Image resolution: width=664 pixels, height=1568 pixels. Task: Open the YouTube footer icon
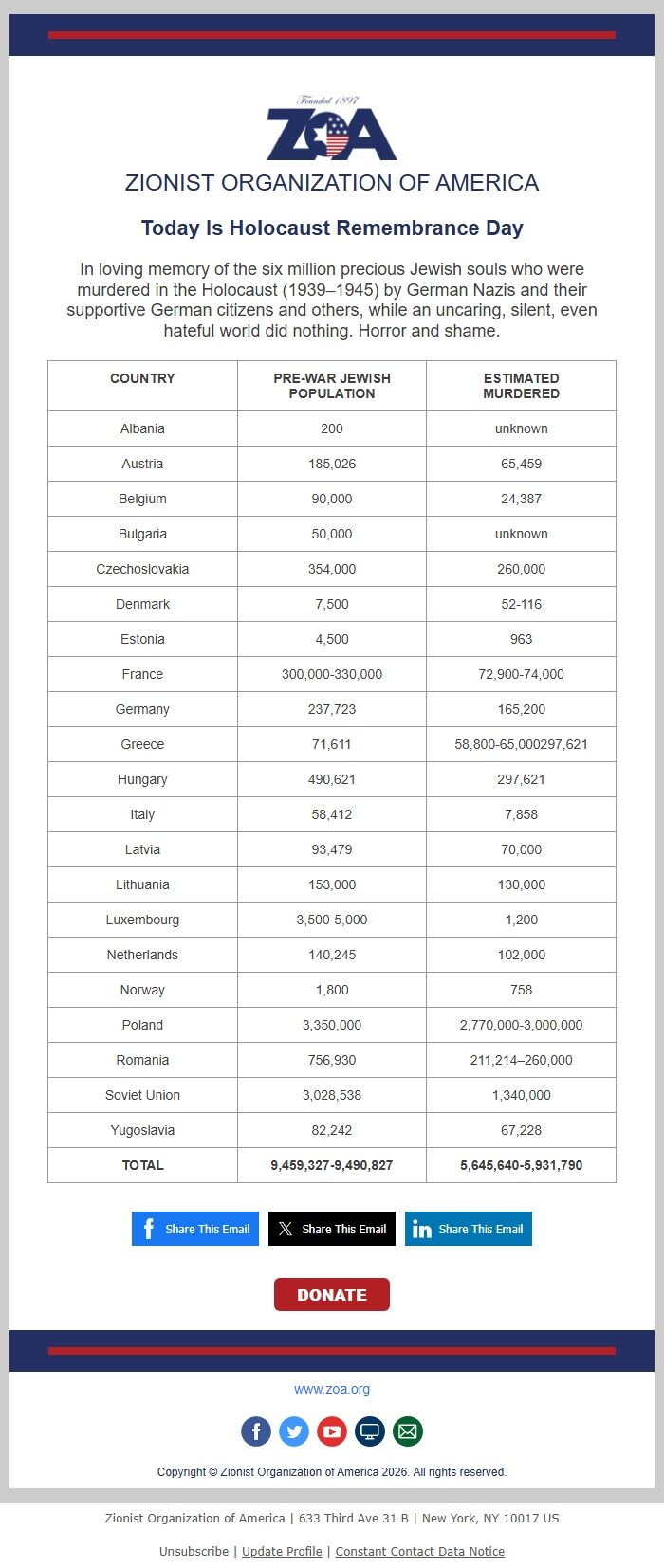pos(332,1431)
